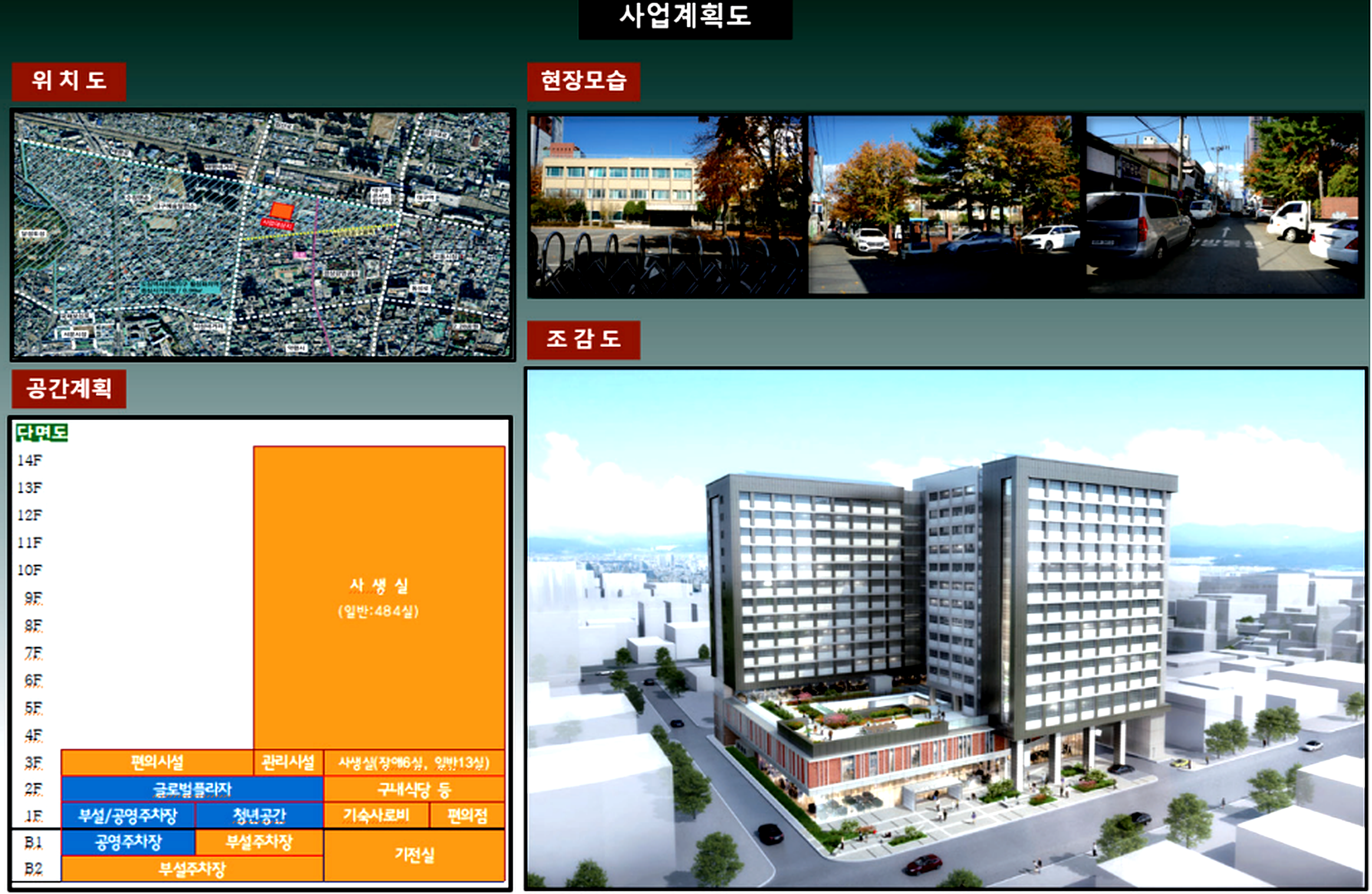
Task: Select the 편의시설 block on 3F
Action: (x=157, y=762)
